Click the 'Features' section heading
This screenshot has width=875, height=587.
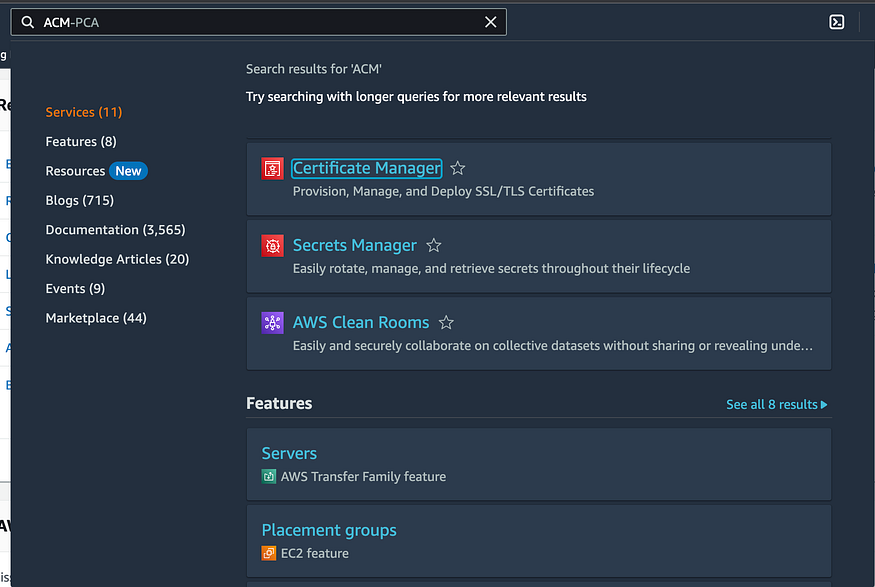point(279,403)
